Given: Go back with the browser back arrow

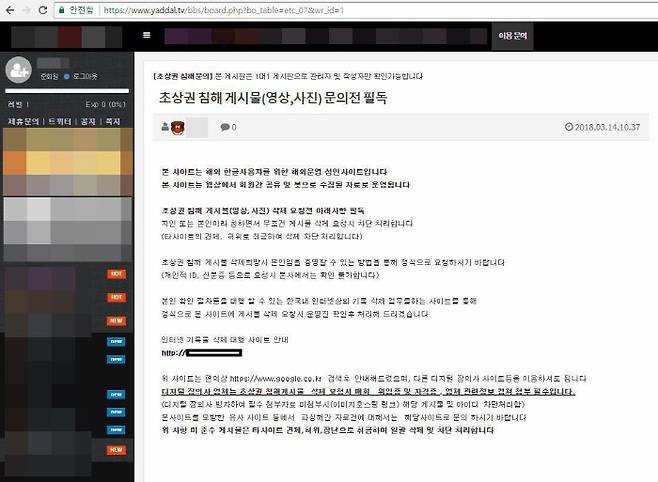Looking at the screenshot, I should [x=10, y=10].
